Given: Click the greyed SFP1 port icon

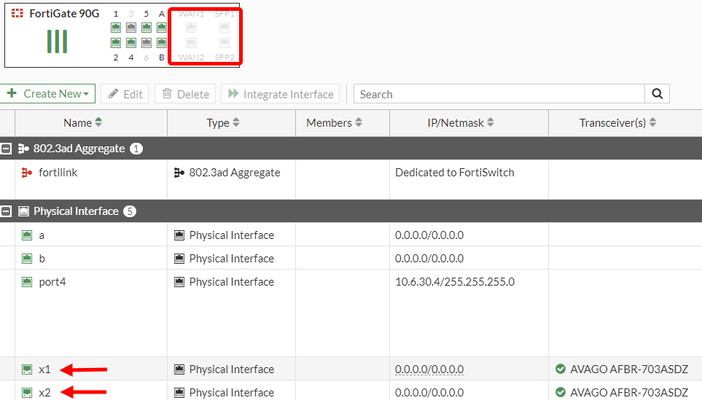Looking at the screenshot, I should pos(224,28).
